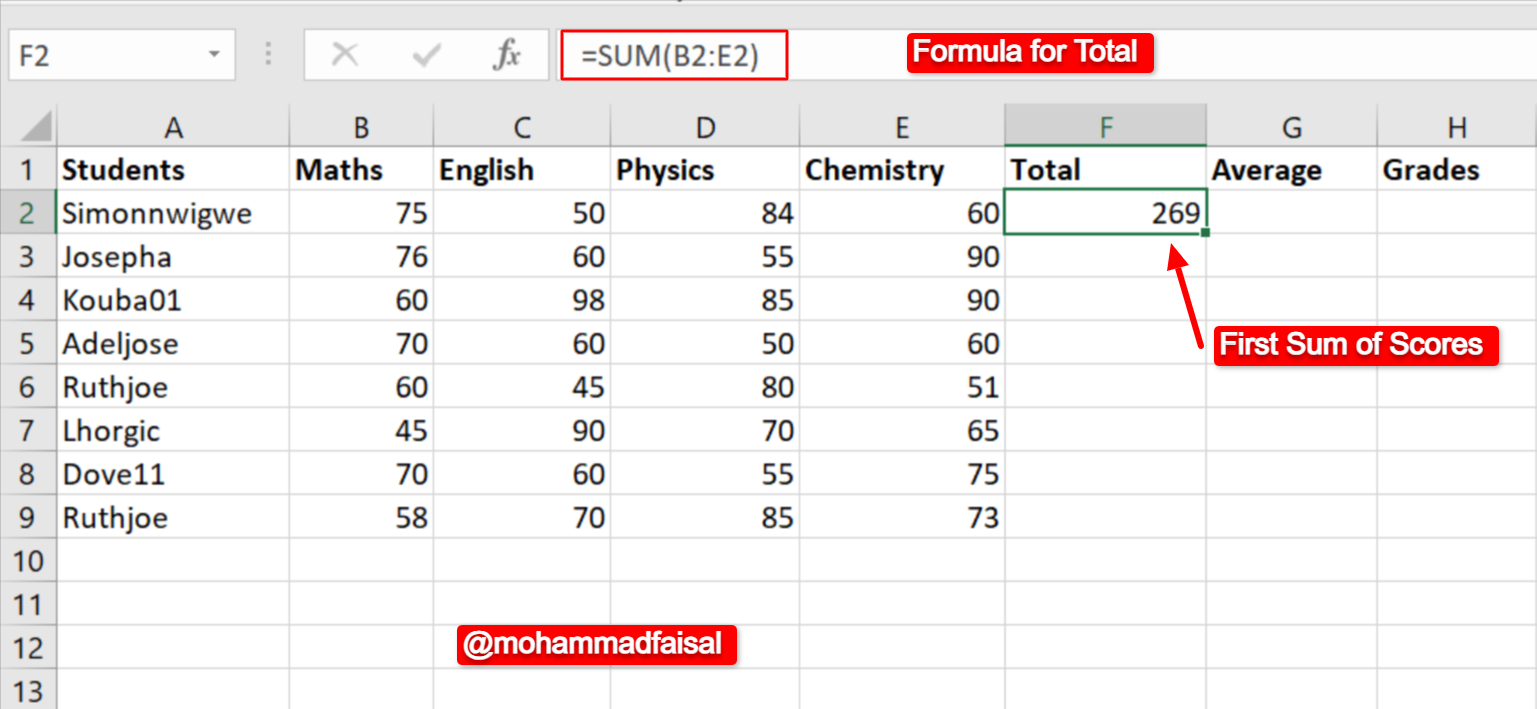Select column A header
The width and height of the screenshot is (1537, 709).
click(174, 127)
